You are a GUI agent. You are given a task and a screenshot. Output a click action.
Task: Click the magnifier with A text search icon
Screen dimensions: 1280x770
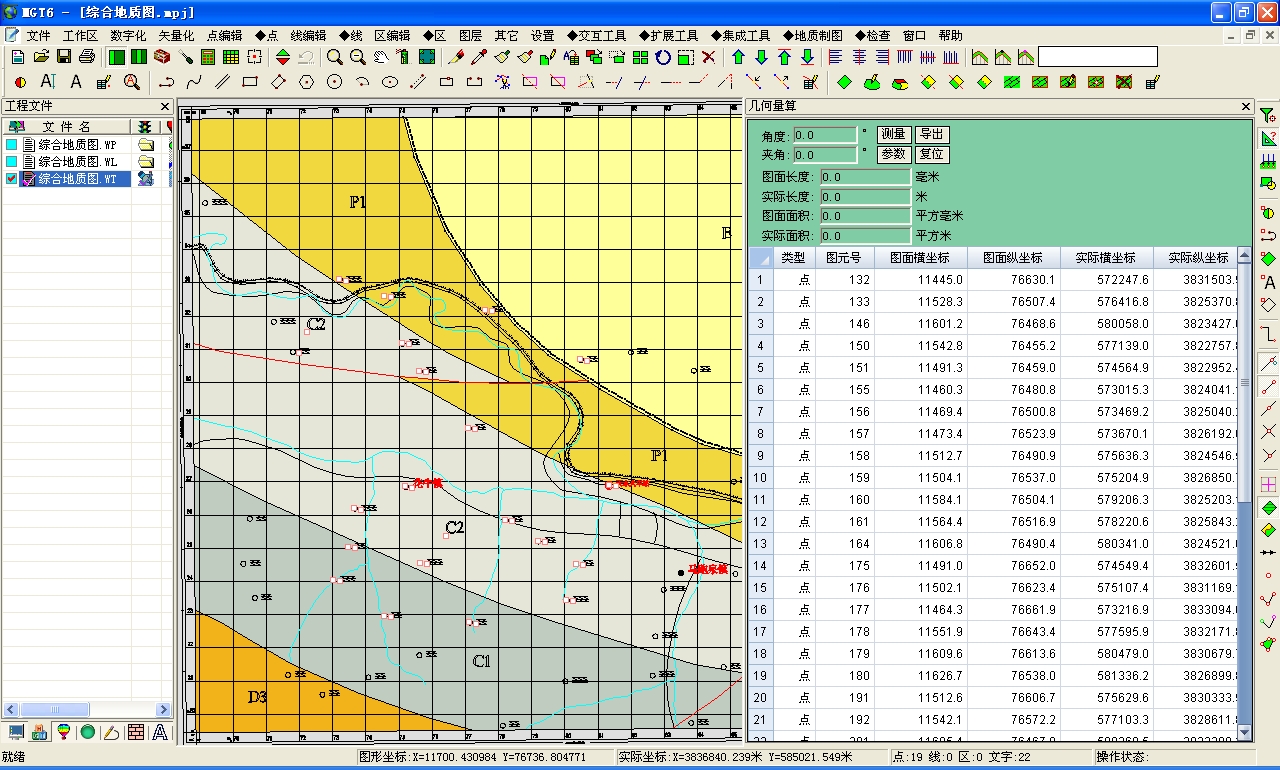(131, 82)
